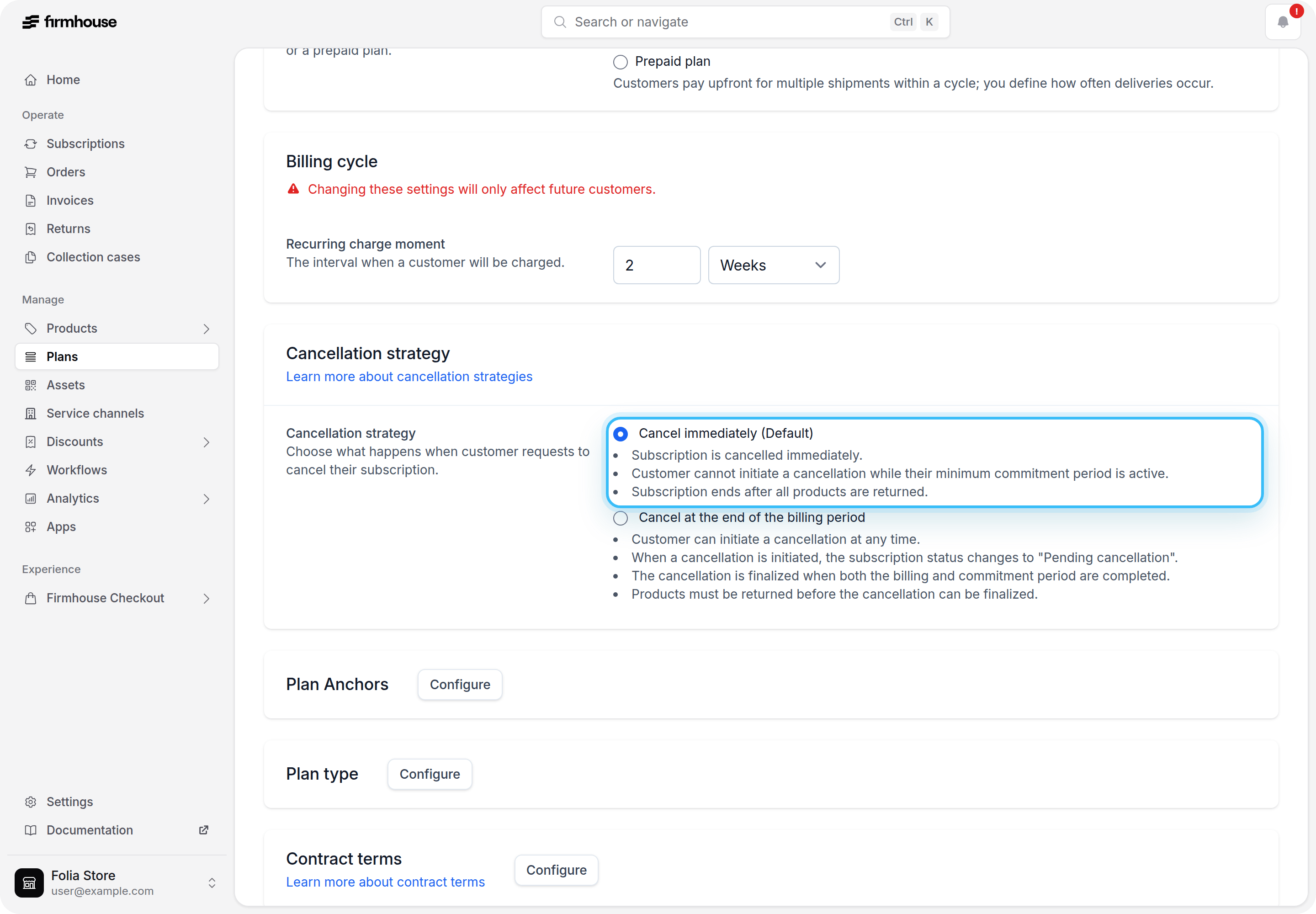The width and height of the screenshot is (1316, 914).
Task: Click user@example.com account text
Action: point(102,891)
